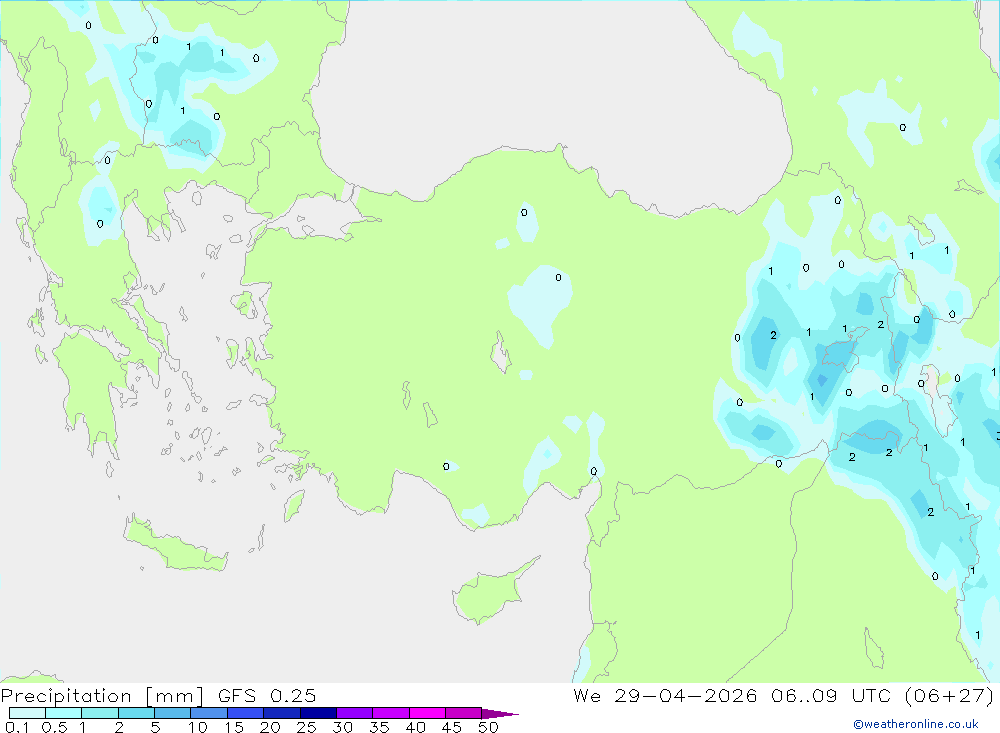Click the legend scale label '35'
The image size is (1000, 733).
[x=379, y=727]
